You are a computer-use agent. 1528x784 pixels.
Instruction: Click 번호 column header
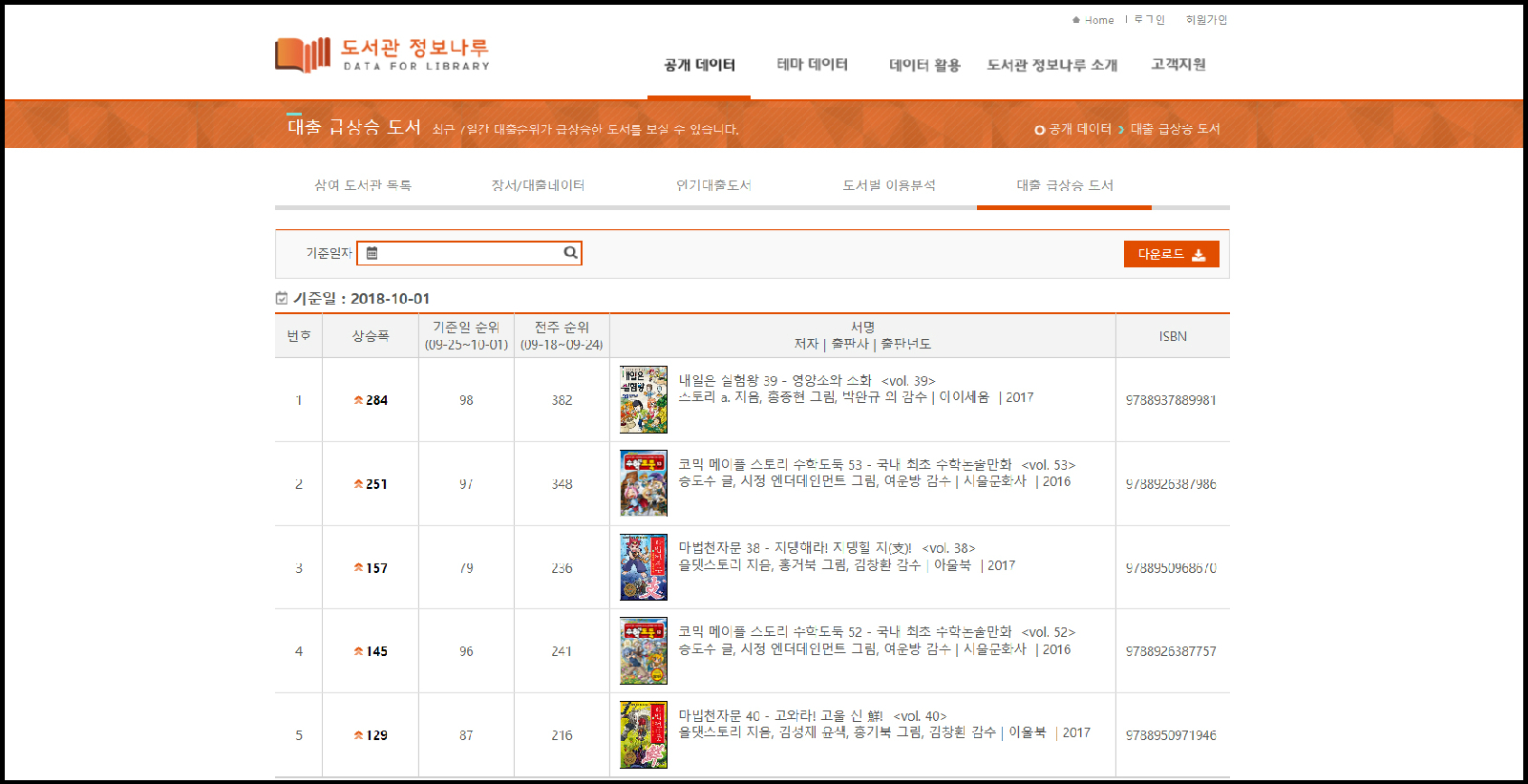click(x=299, y=336)
